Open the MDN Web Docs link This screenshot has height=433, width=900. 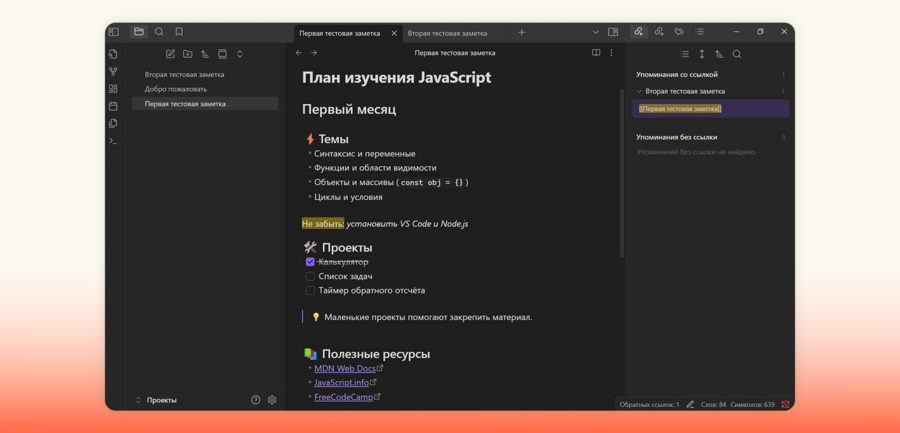(x=344, y=368)
